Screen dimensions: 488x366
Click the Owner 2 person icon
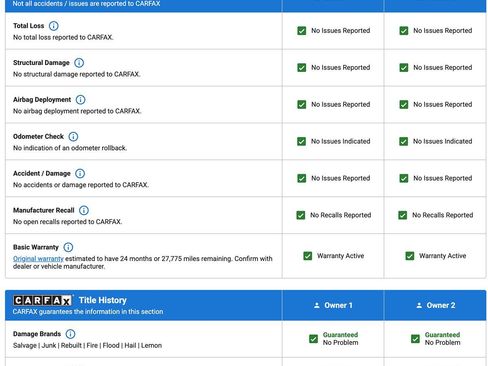419,305
